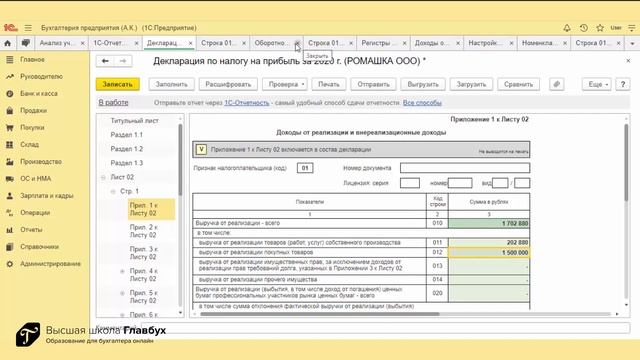
Task: Navigate forward with right arrow button
Action: [123, 61]
